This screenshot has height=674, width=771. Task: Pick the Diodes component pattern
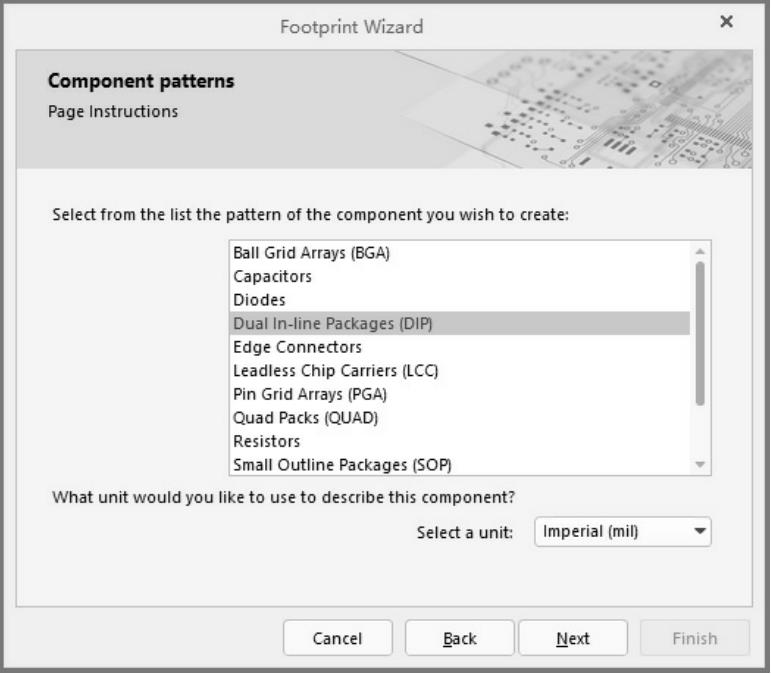[x=259, y=299]
